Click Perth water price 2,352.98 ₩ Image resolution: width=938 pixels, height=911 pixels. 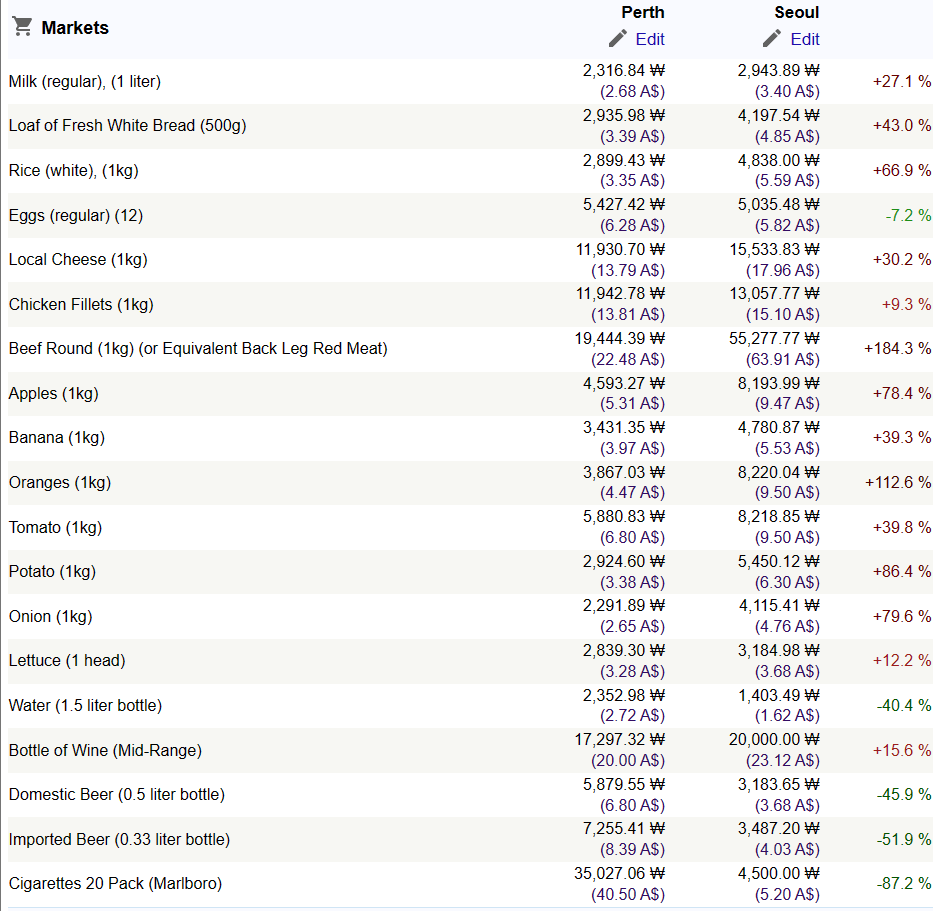[623, 696]
